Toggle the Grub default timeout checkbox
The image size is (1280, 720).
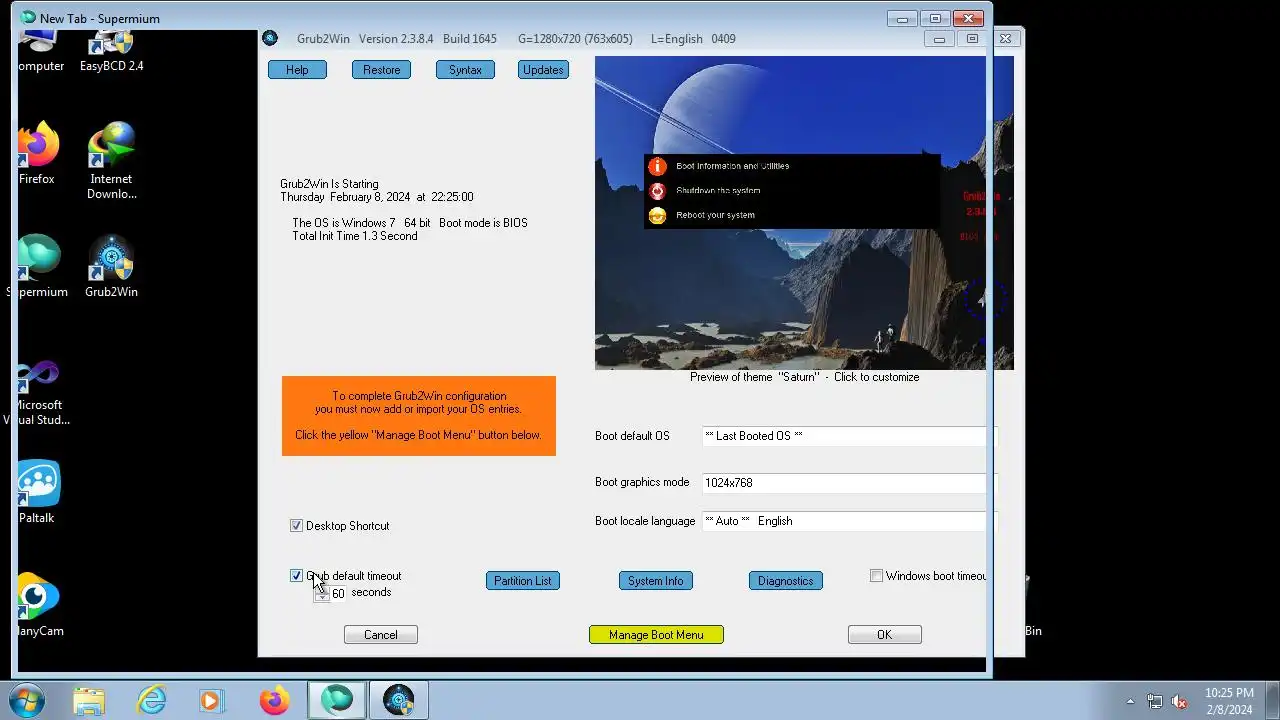(296, 576)
